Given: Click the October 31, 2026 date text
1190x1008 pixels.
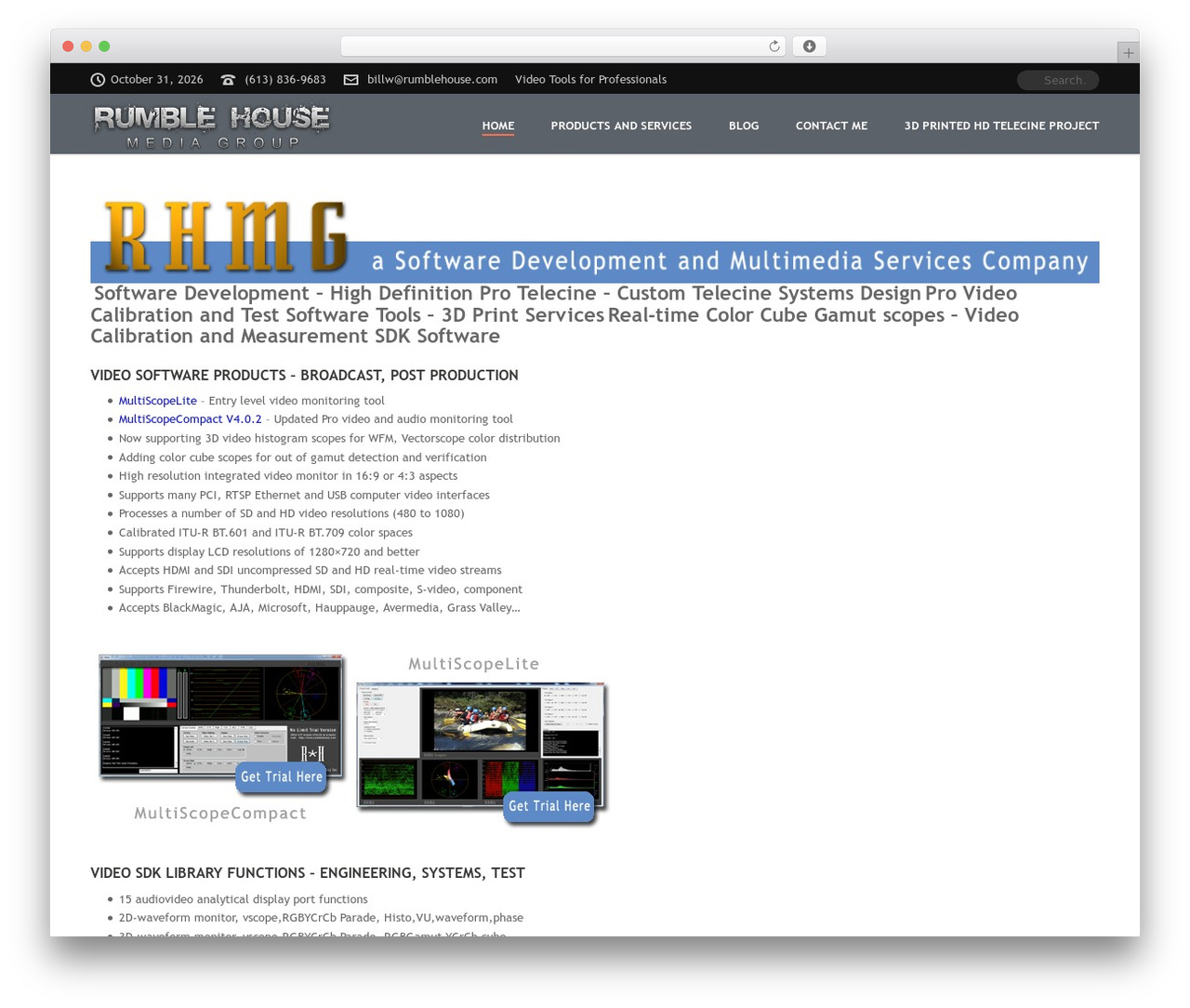Looking at the screenshot, I should pos(156,80).
